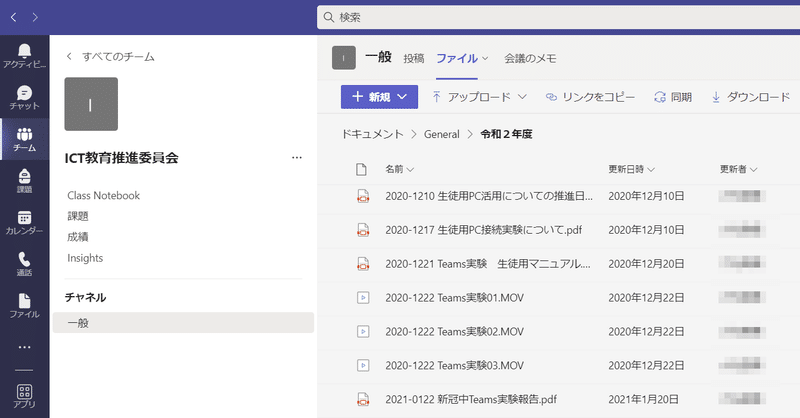The height and width of the screenshot is (418, 800).
Task: Open file 2020-1221 Teams実験 生徒用マニュアル
Action: click(488, 264)
